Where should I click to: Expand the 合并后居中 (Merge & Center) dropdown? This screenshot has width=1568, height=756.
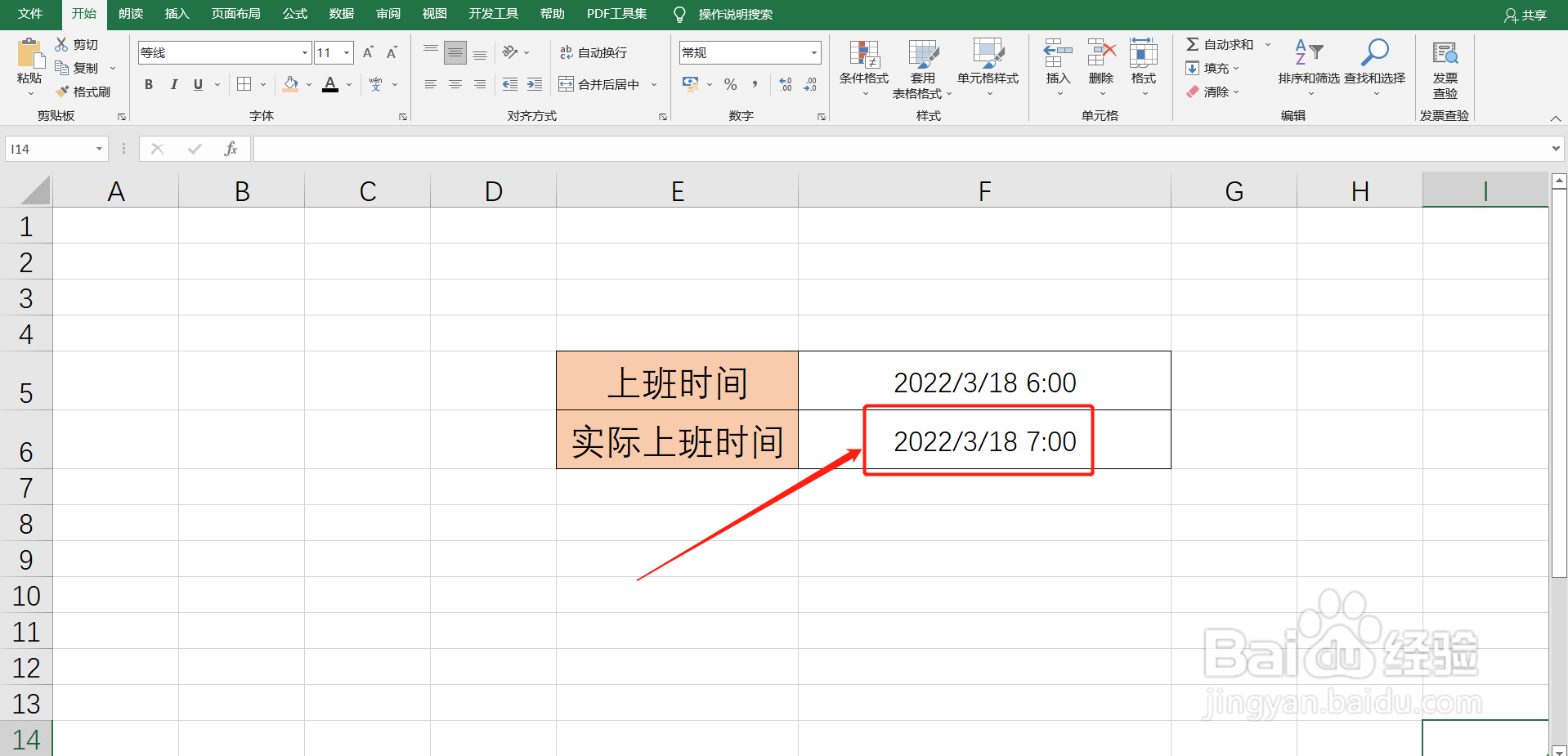(654, 83)
